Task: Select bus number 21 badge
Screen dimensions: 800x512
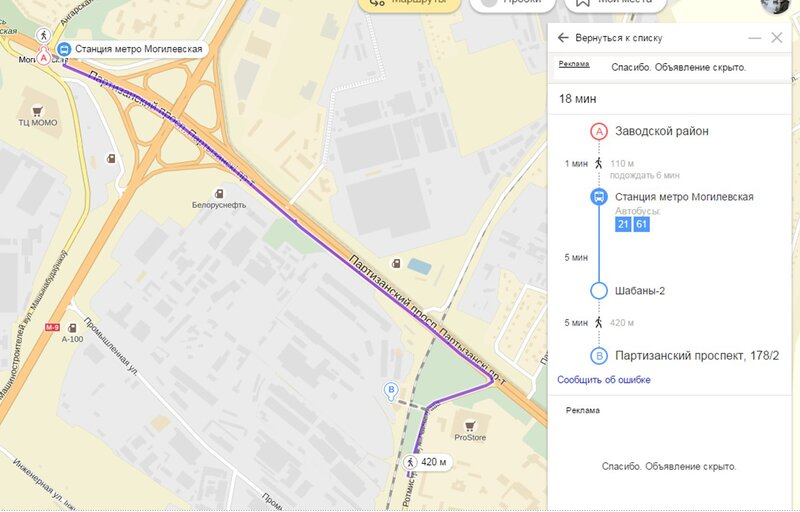Action: click(x=623, y=224)
